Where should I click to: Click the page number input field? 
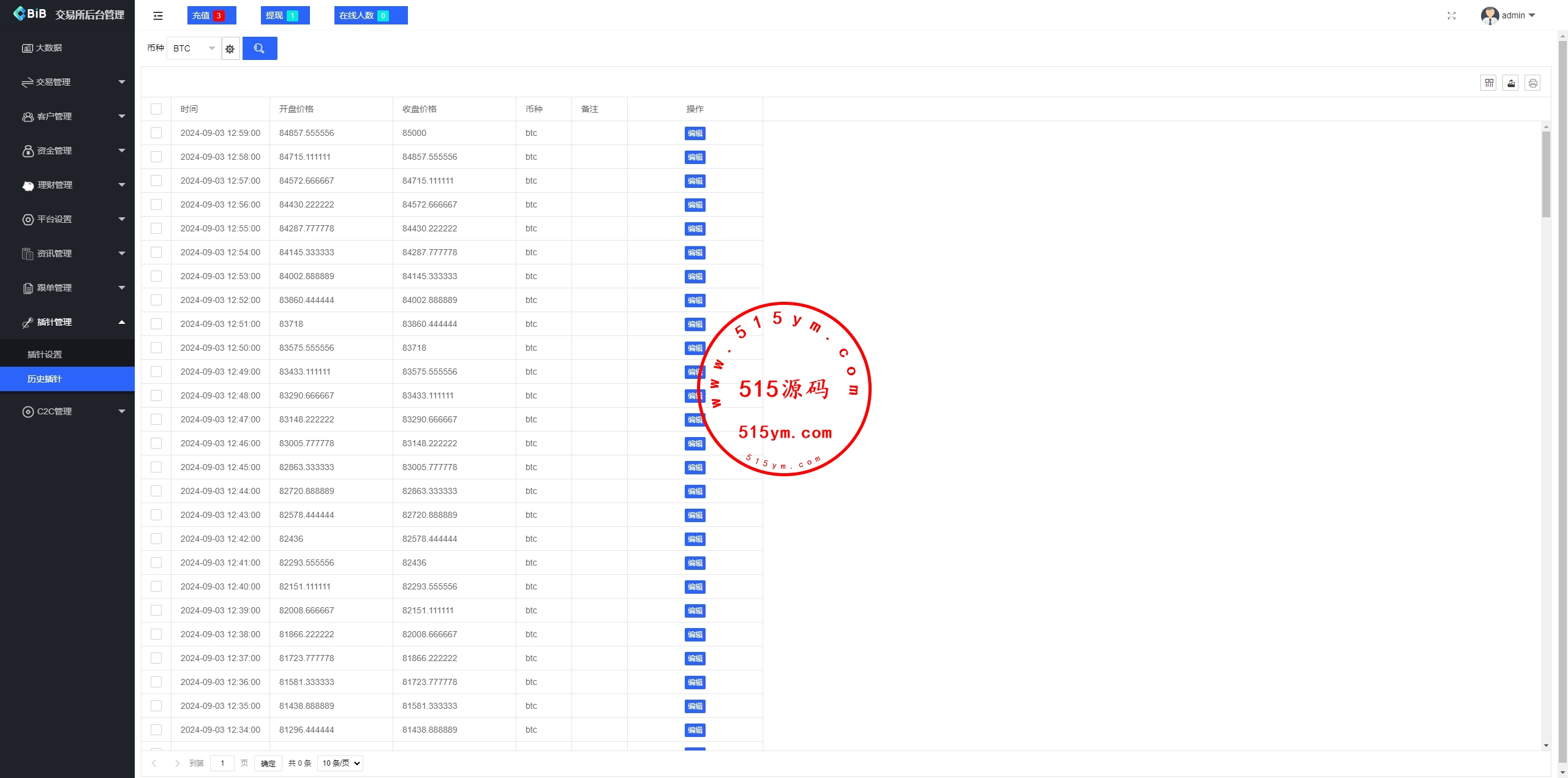(222, 763)
